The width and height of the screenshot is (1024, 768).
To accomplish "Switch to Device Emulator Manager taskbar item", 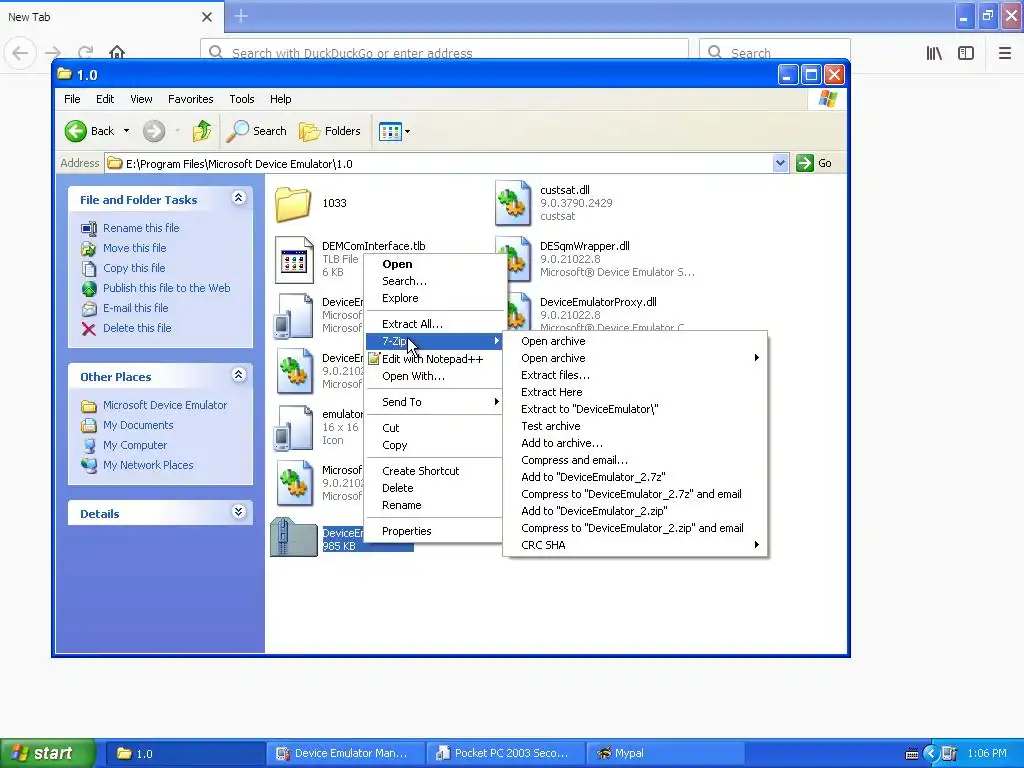I will 345,754.
